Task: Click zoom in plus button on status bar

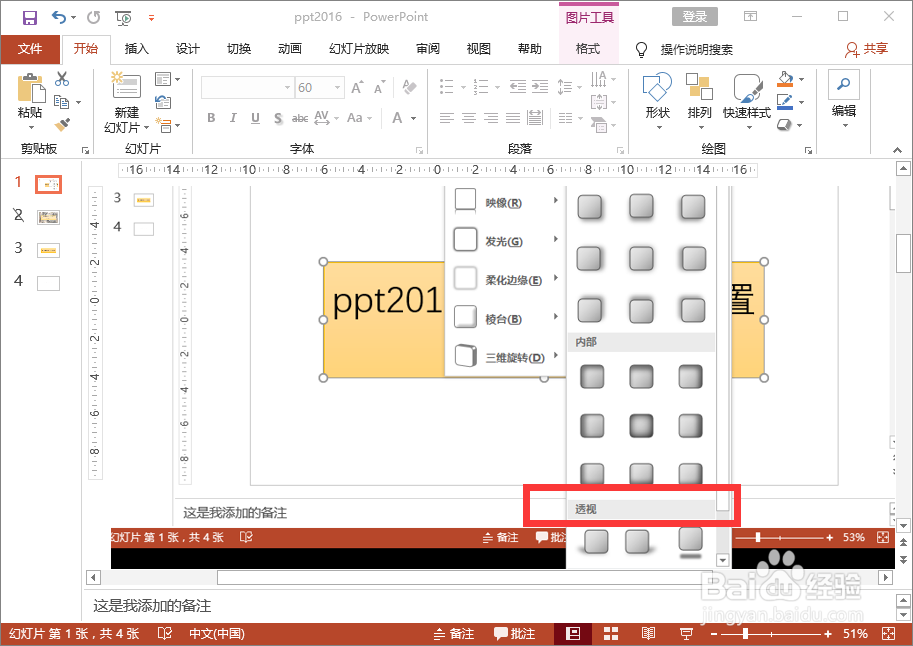Action: tap(828, 634)
